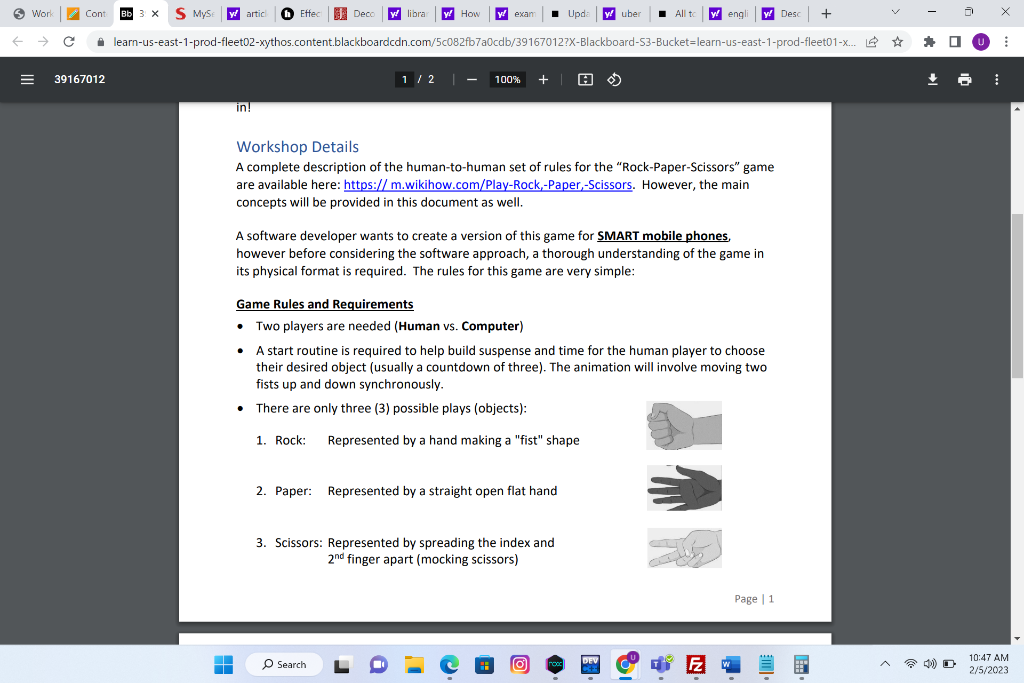The image size is (1024, 683).
Task: Launch FileZilla from the taskbar
Action: click(x=694, y=664)
